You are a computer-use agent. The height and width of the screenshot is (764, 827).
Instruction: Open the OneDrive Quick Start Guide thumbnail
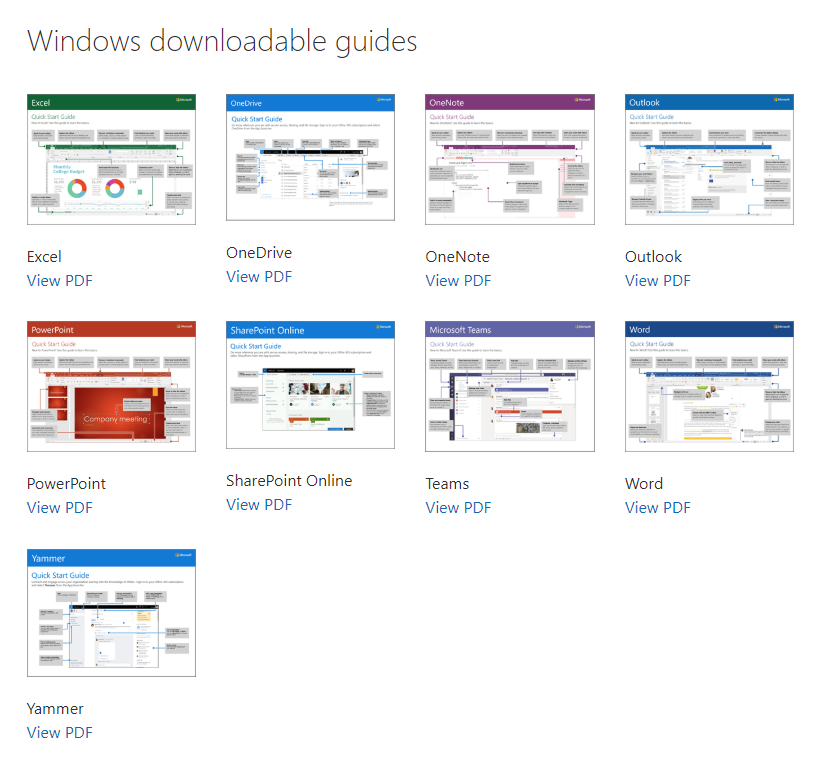click(x=310, y=157)
